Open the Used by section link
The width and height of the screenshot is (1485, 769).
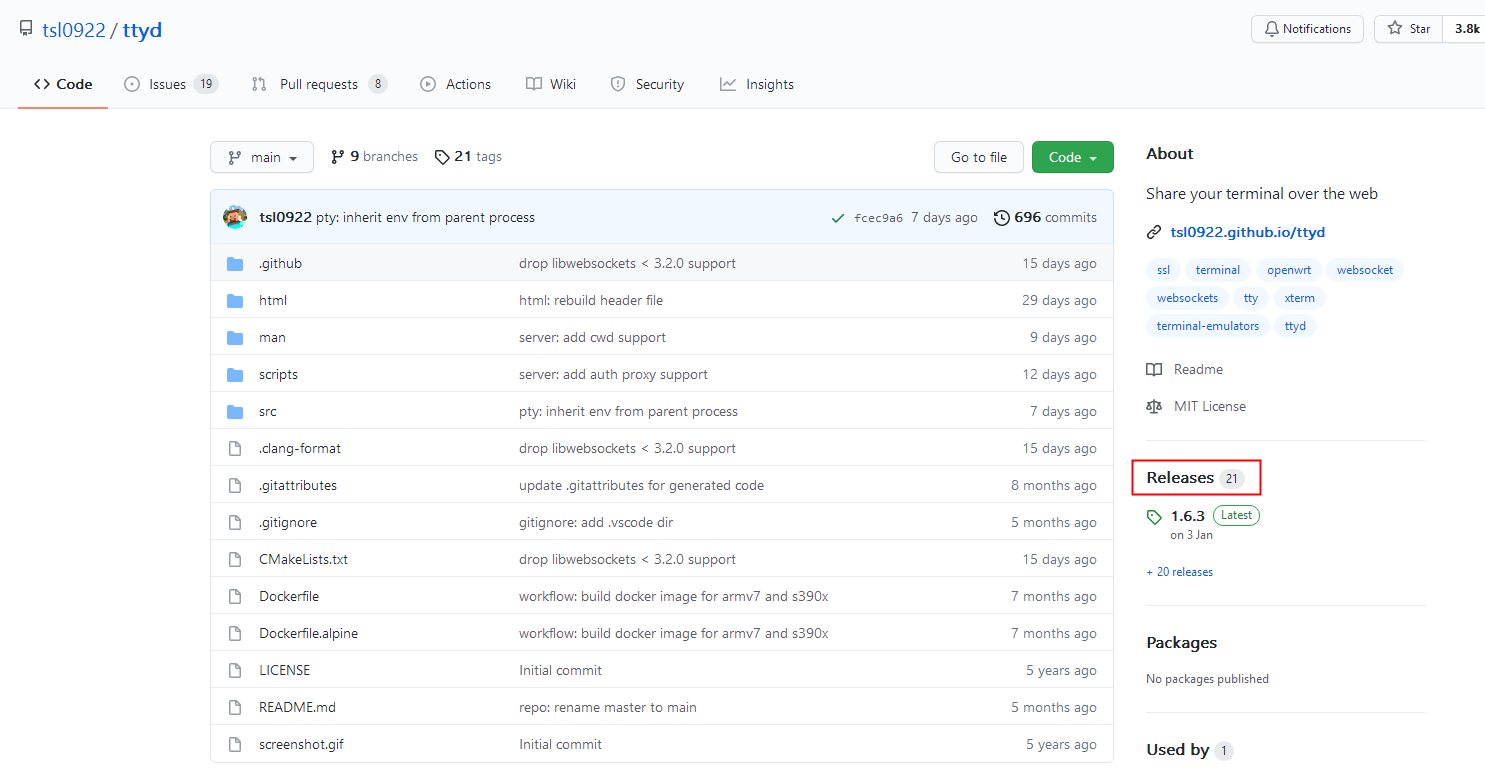pos(1190,750)
